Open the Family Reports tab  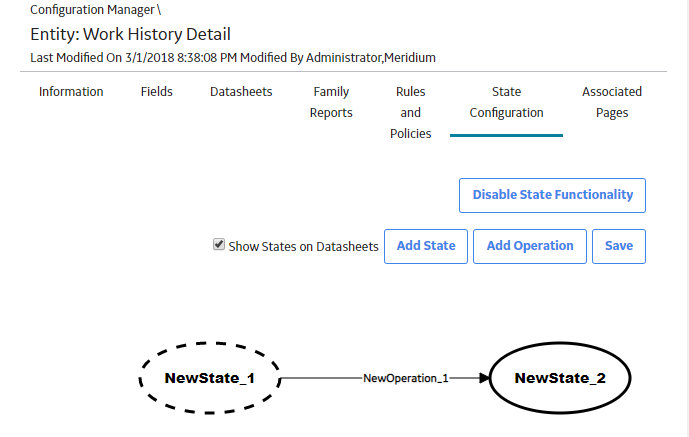click(331, 102)
